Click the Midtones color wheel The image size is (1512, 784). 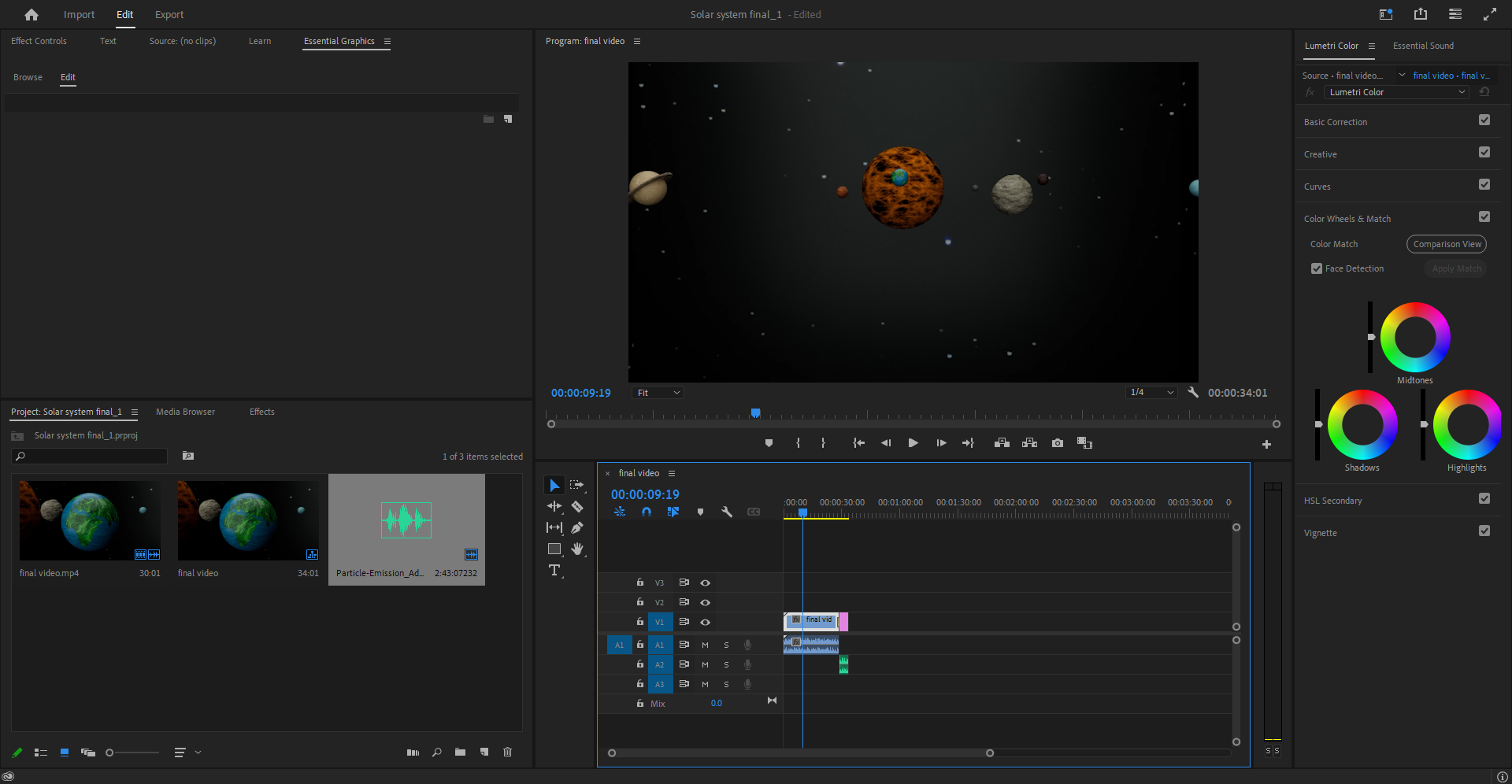(1414, 337)
